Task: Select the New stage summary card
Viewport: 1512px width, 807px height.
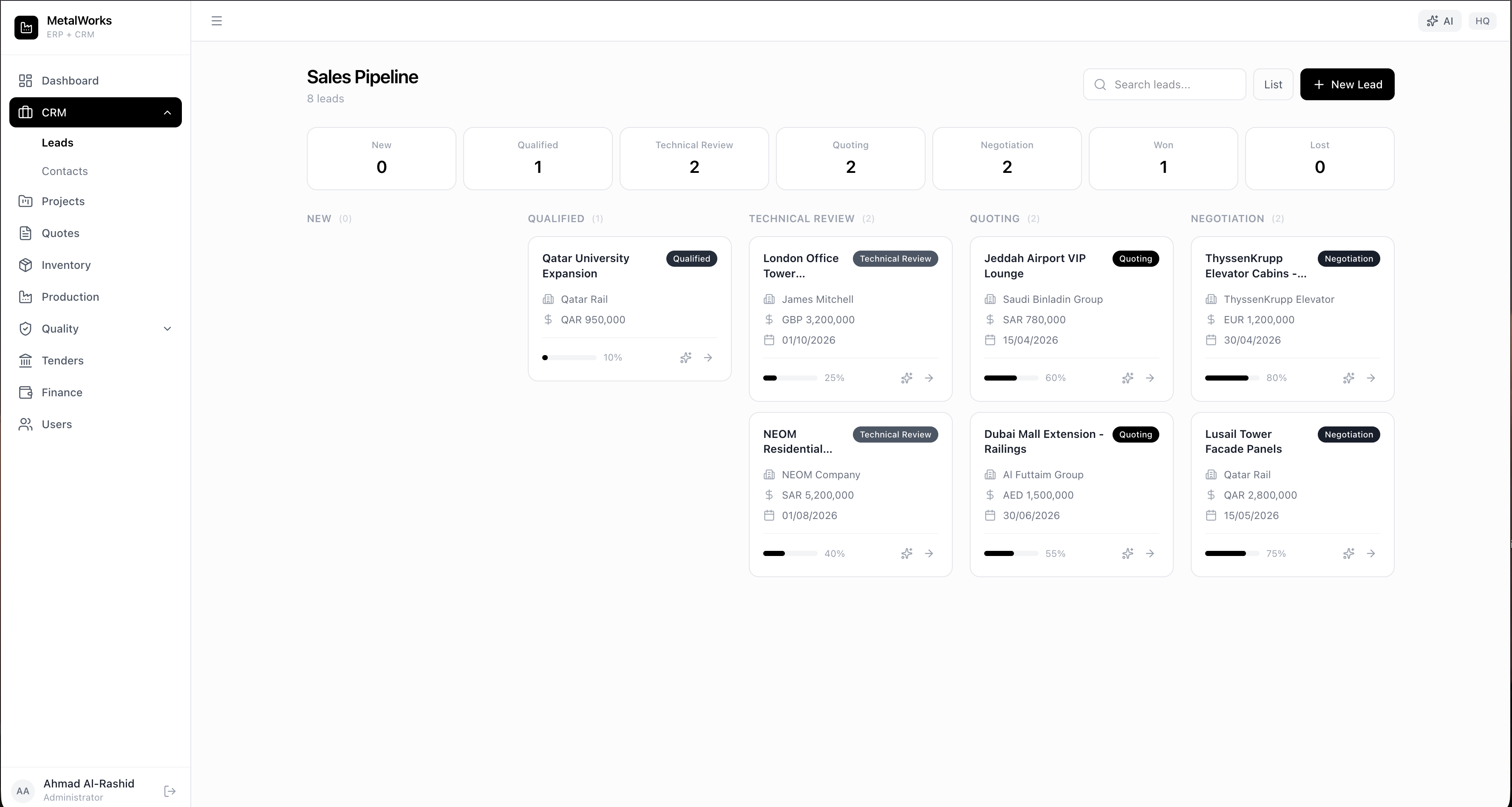Action: [382, 158]
